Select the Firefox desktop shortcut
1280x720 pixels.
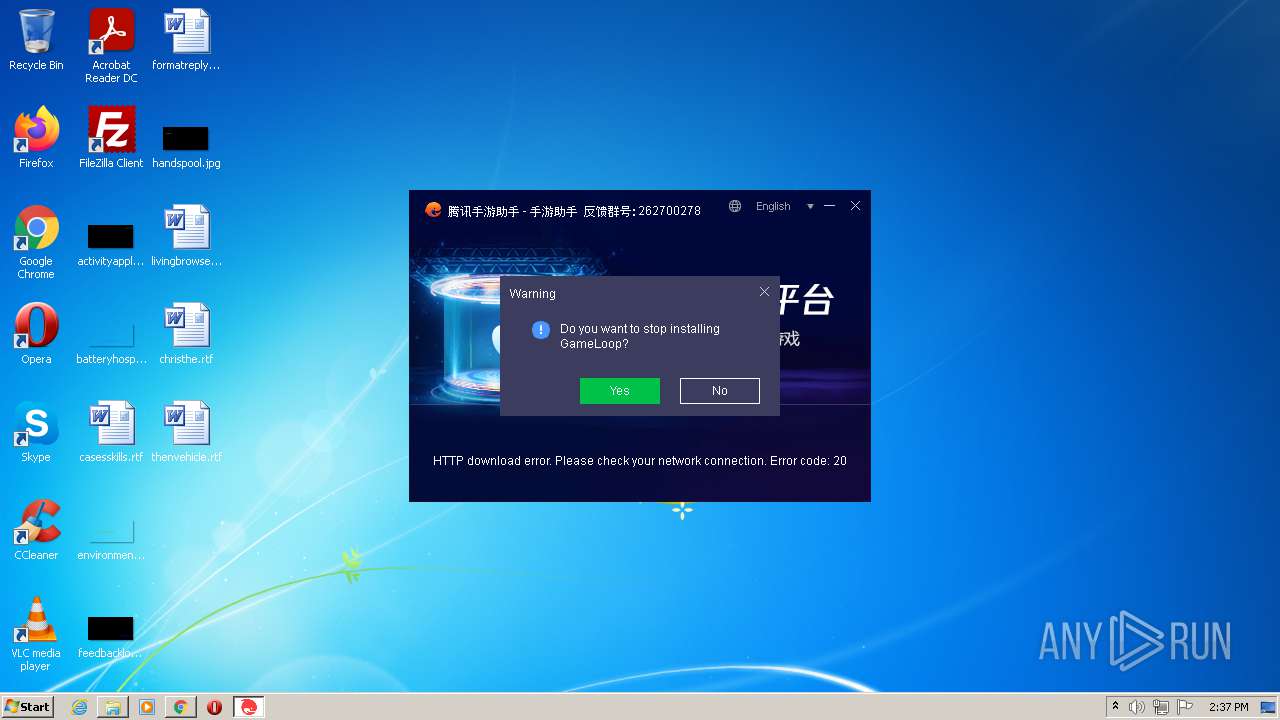point(36,138)
